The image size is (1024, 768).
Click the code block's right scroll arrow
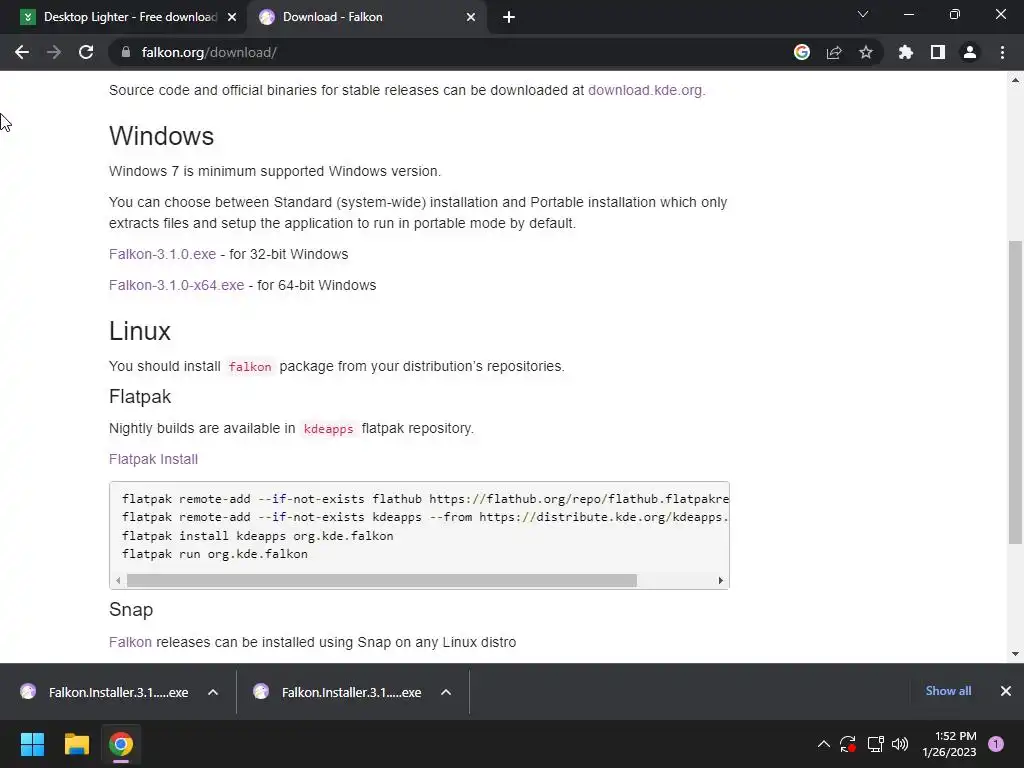tap(720, 581)
